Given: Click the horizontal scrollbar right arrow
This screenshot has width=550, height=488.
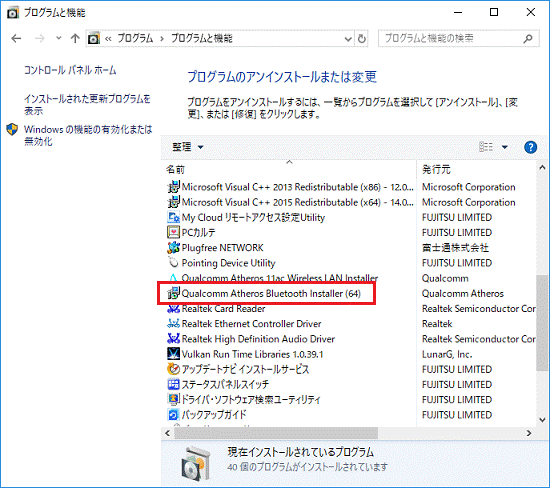Looking at the screenshot, I should coord(529,433).
